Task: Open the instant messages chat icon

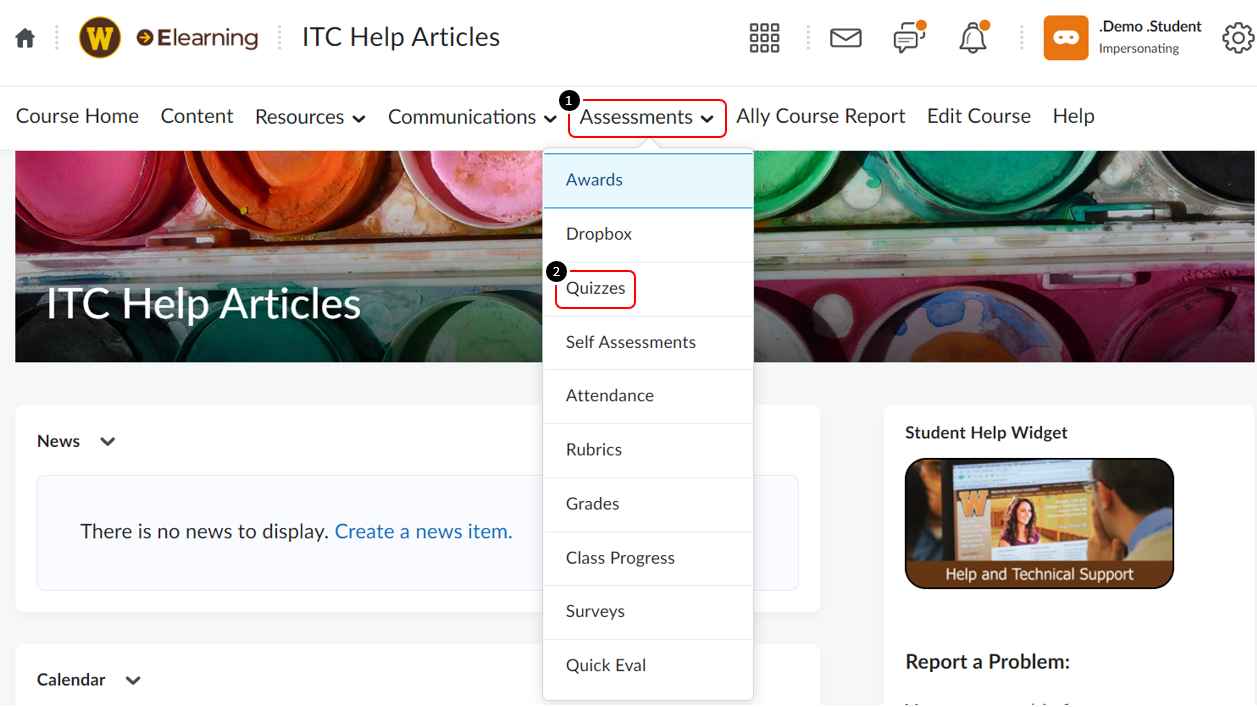Action: 908,37
